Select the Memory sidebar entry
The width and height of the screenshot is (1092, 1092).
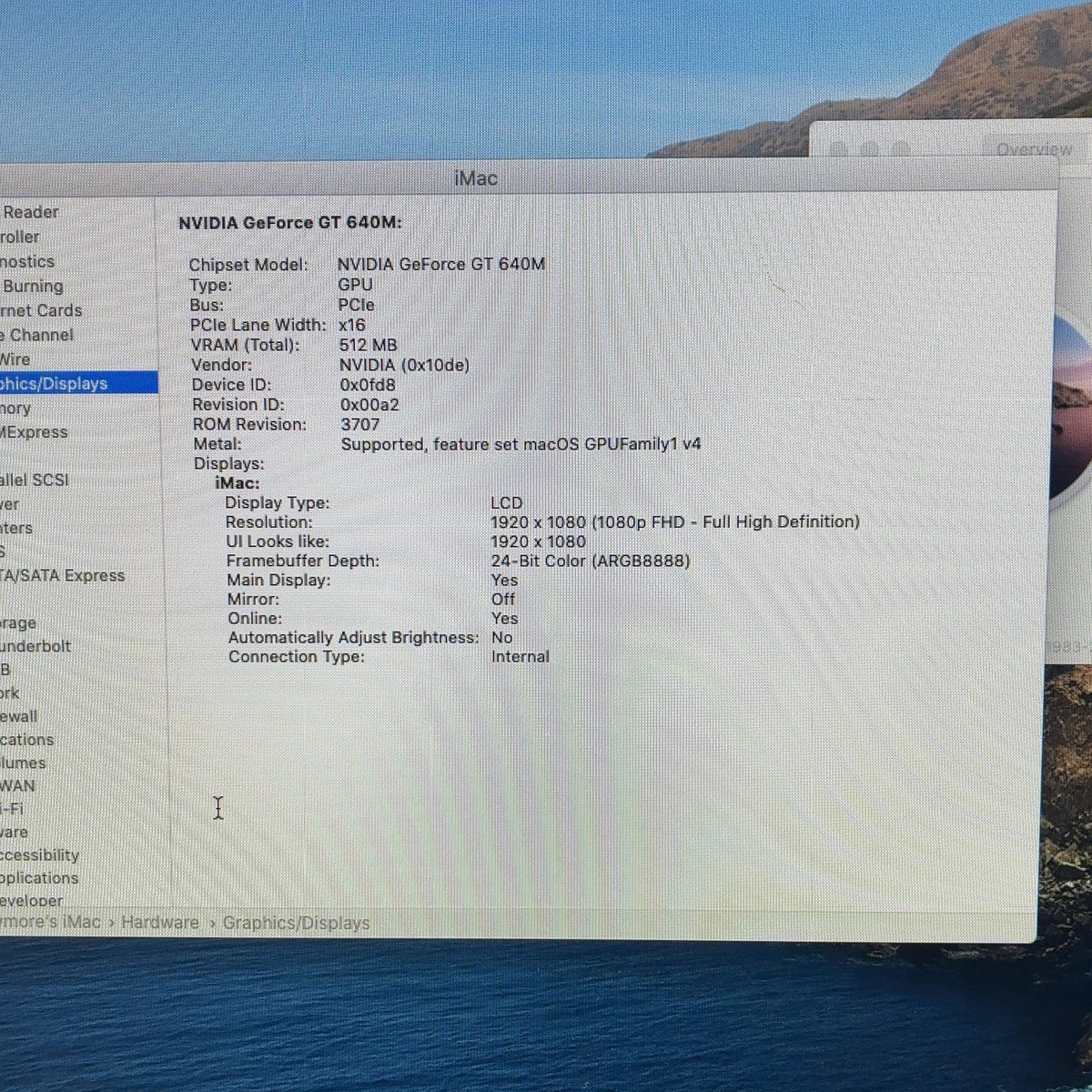coord(15,409)
